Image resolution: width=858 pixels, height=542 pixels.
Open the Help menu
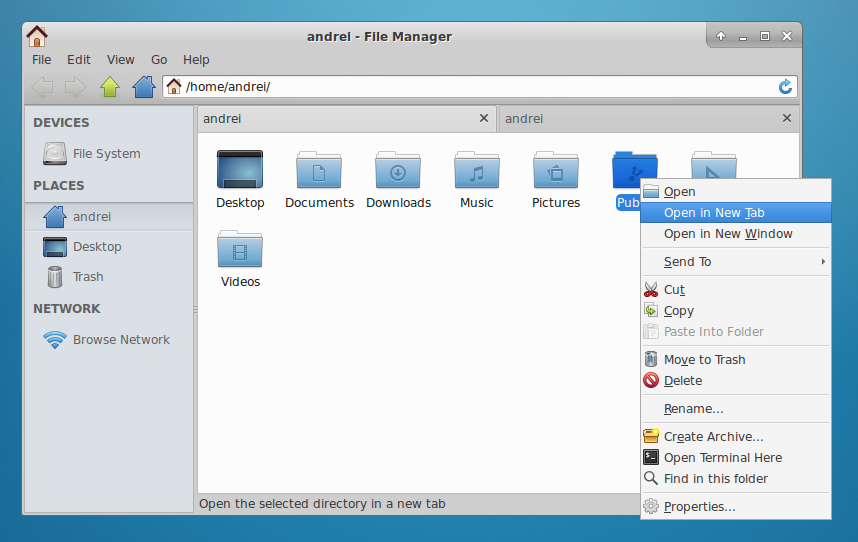tap(196, 60)
